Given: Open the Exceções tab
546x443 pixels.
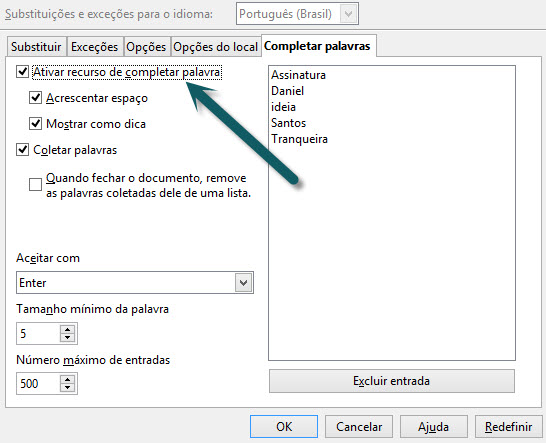Looking at the screenshot, I should point(95,47).
